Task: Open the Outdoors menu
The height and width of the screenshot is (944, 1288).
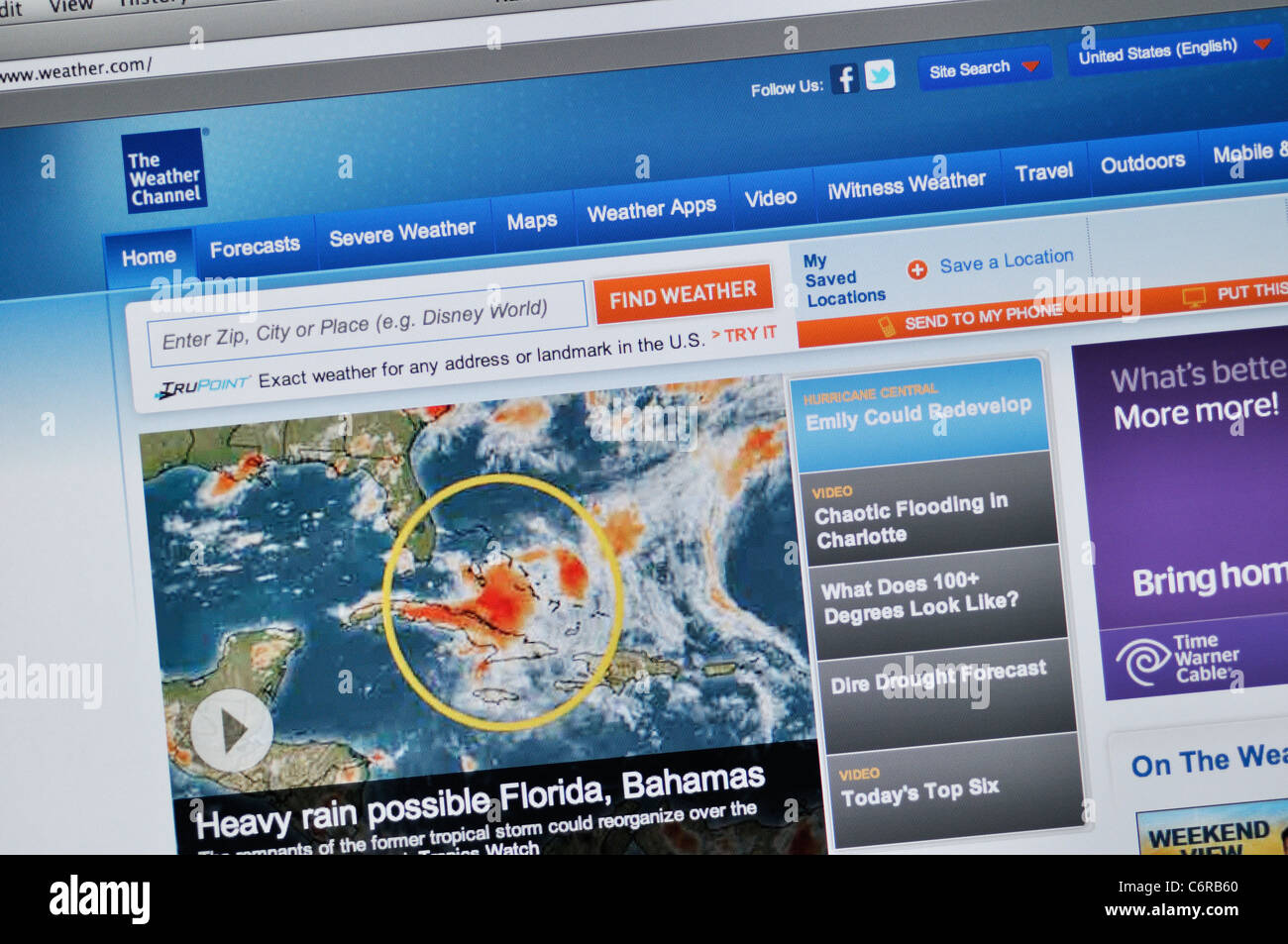Action: 1142,162
